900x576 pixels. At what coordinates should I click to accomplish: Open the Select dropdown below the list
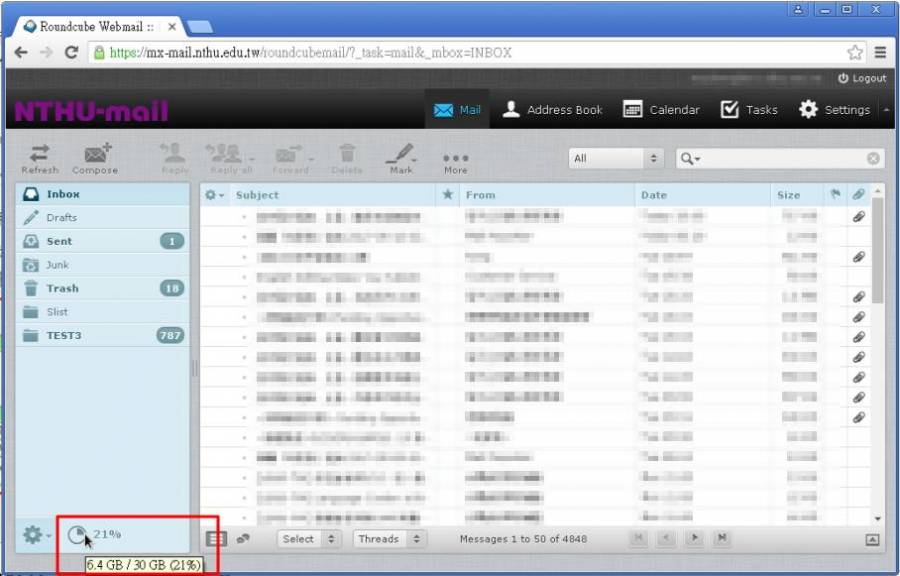(x=309, y=539)
